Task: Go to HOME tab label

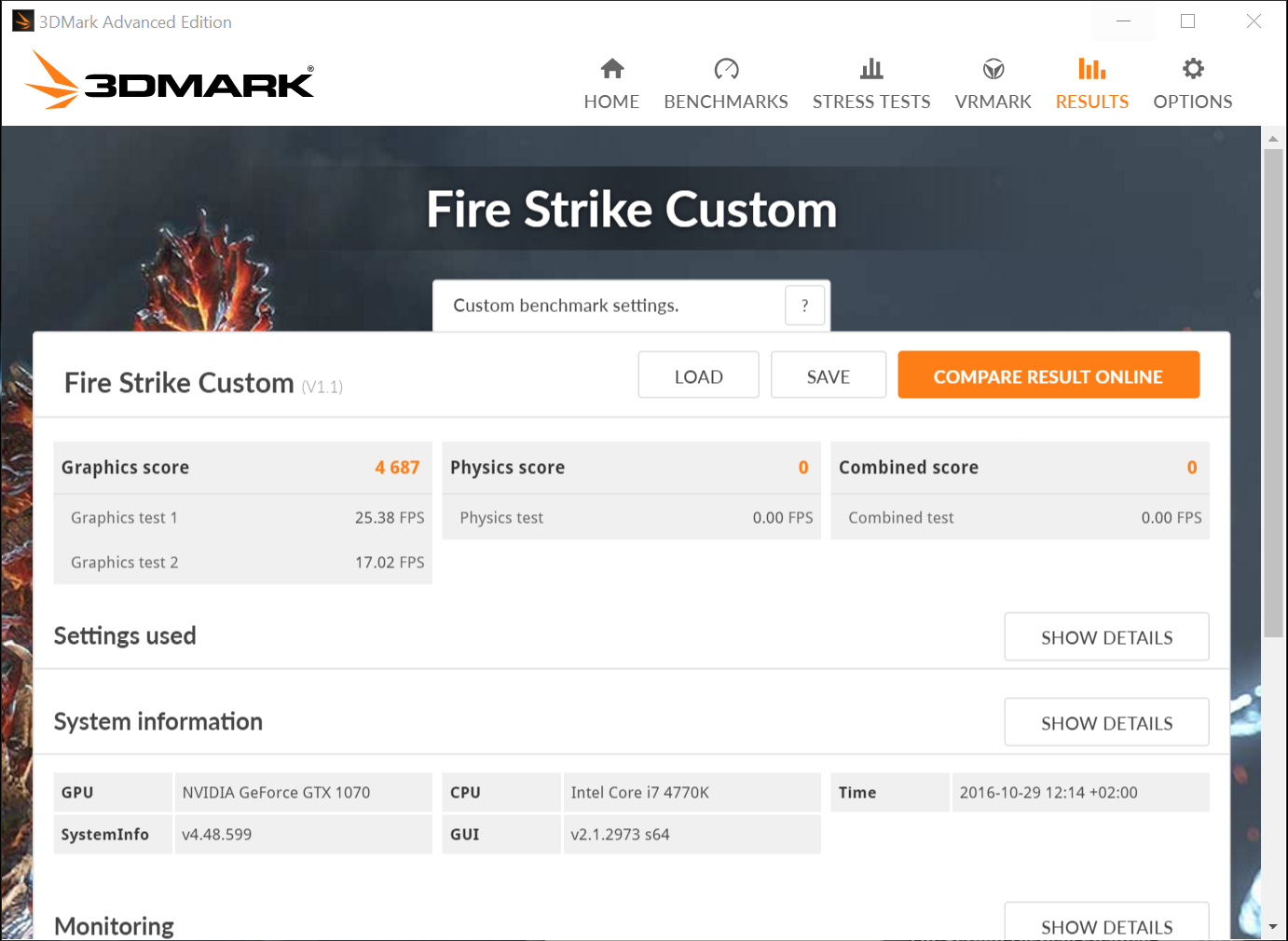Action: [611, 102]
